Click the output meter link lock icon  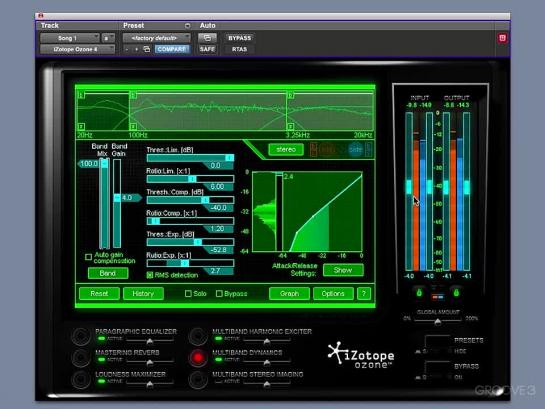pos(456,293)
